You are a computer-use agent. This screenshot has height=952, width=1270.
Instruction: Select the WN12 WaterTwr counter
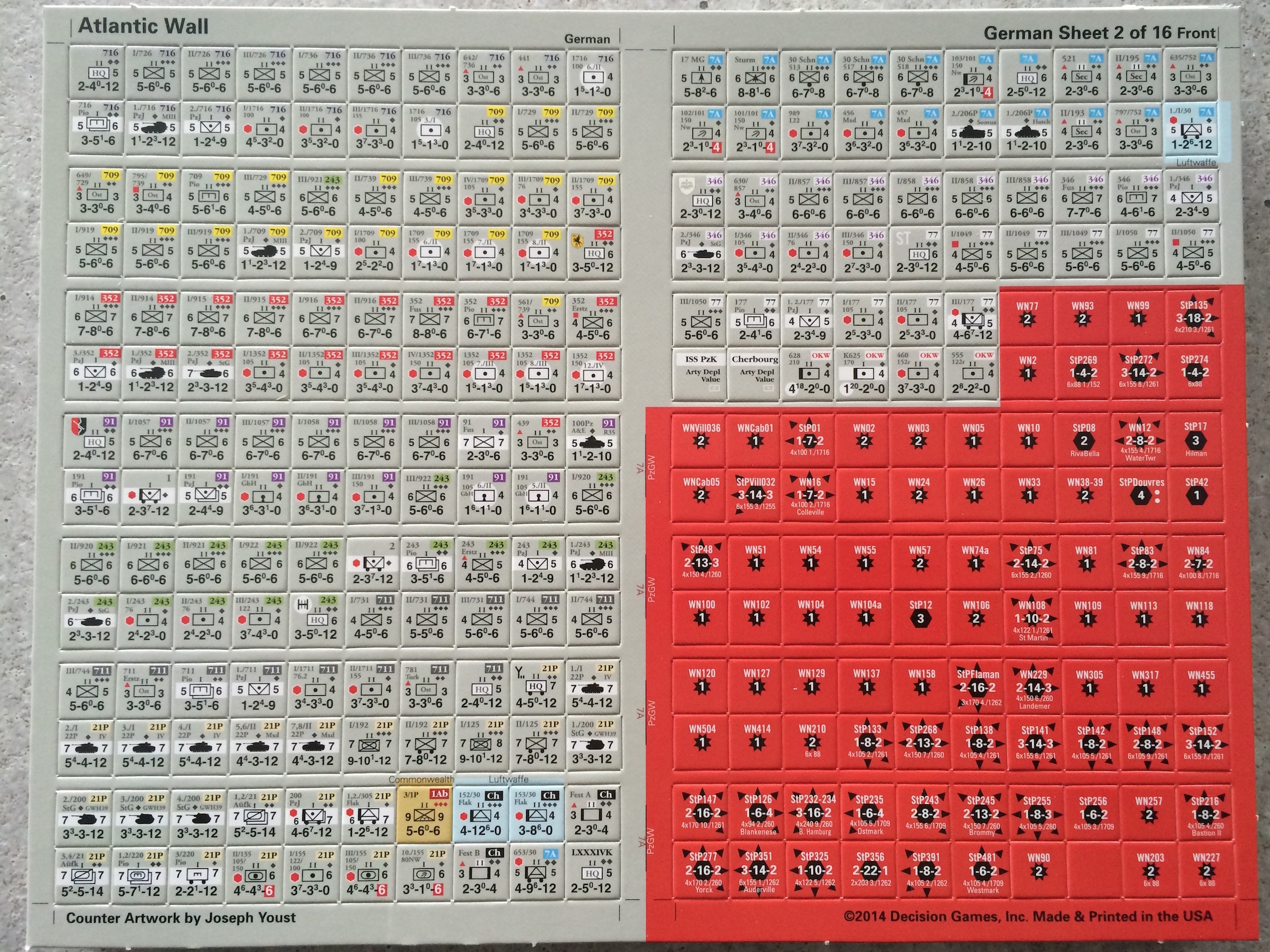click(1139, 442)
